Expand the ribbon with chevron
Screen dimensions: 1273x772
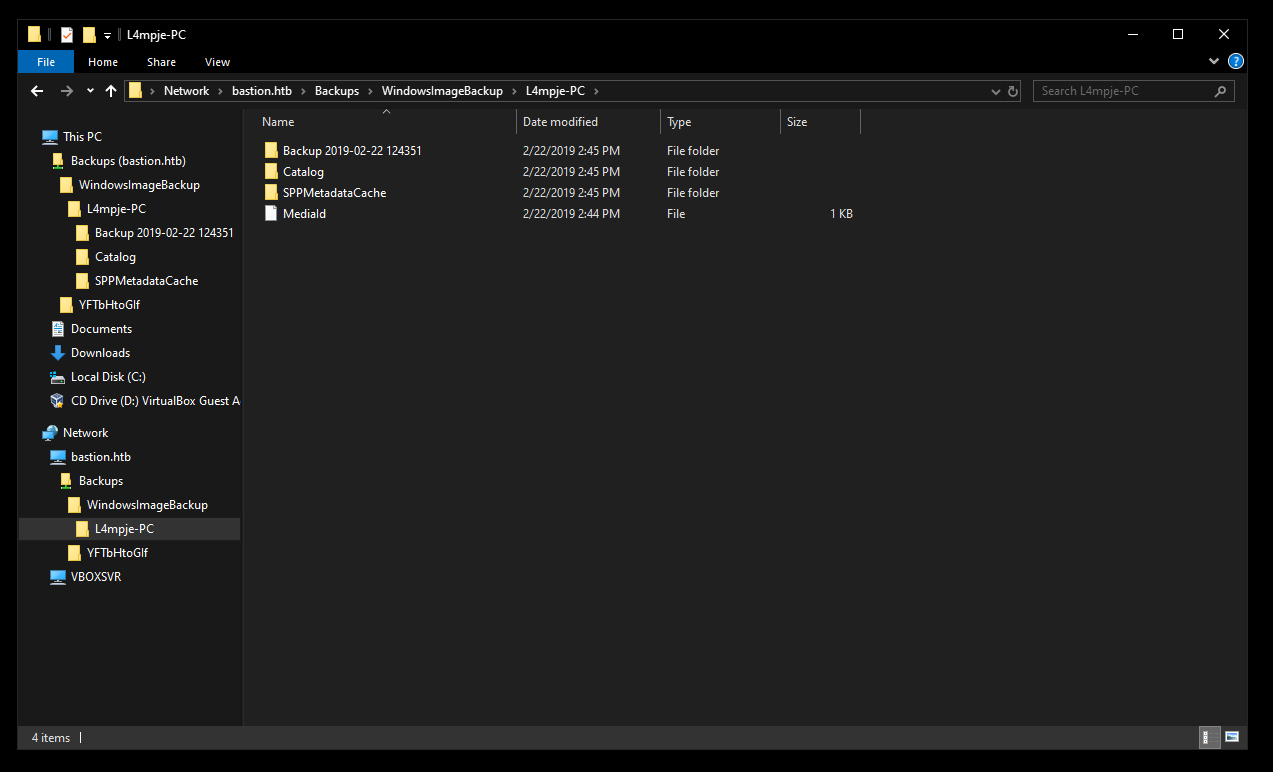tap(1215, 62)
